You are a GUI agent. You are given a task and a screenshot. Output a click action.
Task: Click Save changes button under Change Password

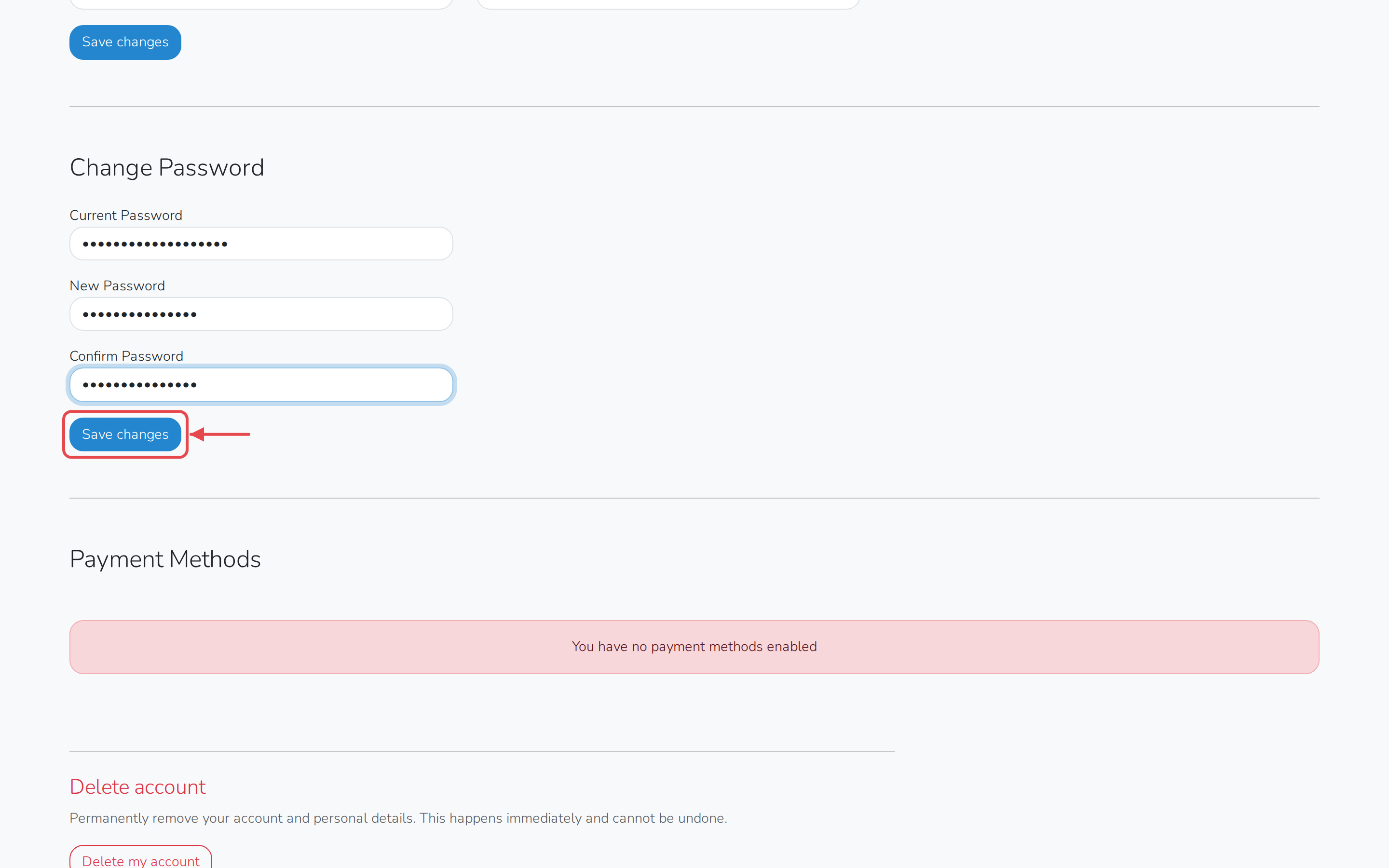pyautogui.click(x=125, y=434)
